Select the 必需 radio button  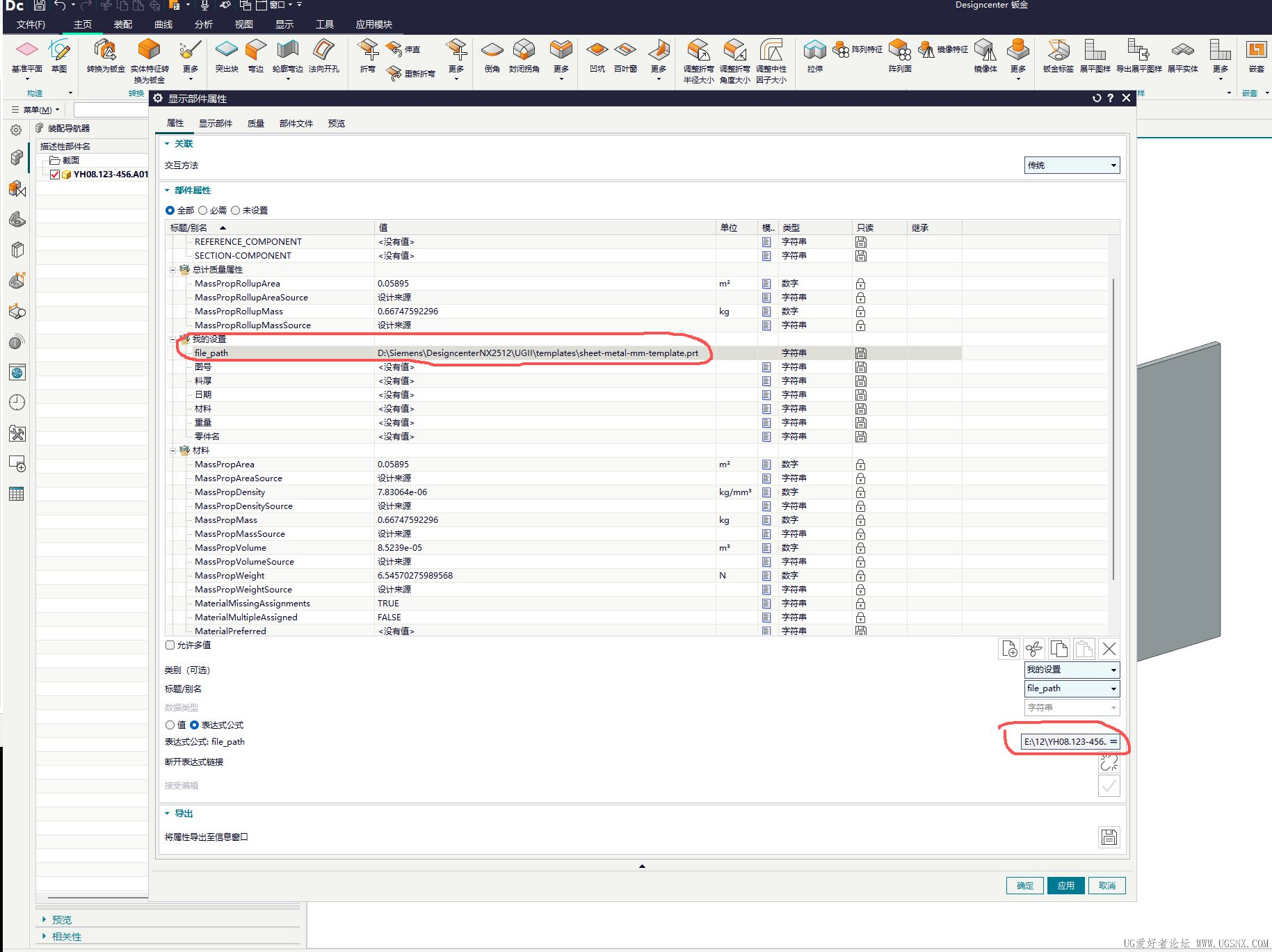click(203, 210)
